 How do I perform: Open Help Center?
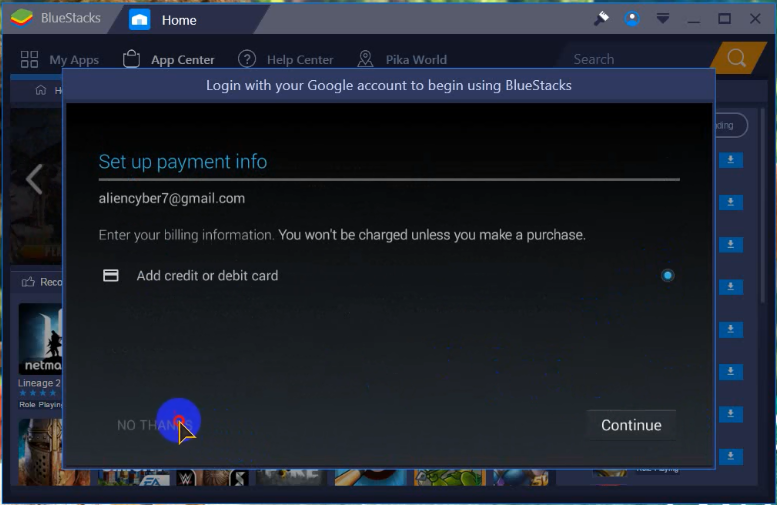click(300, 60)
